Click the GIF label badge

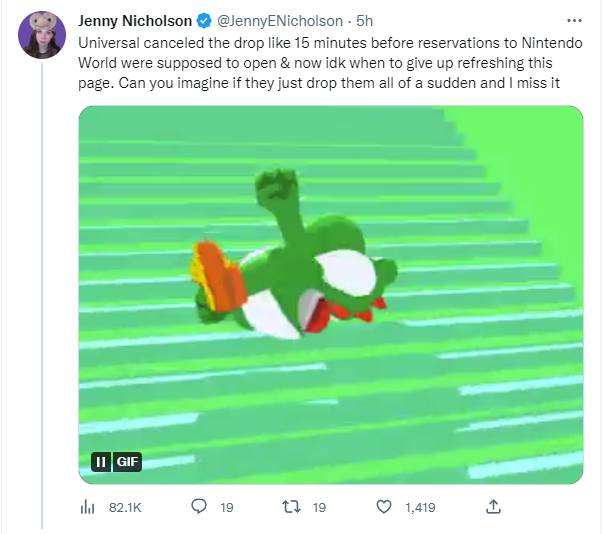click(127, 462)
